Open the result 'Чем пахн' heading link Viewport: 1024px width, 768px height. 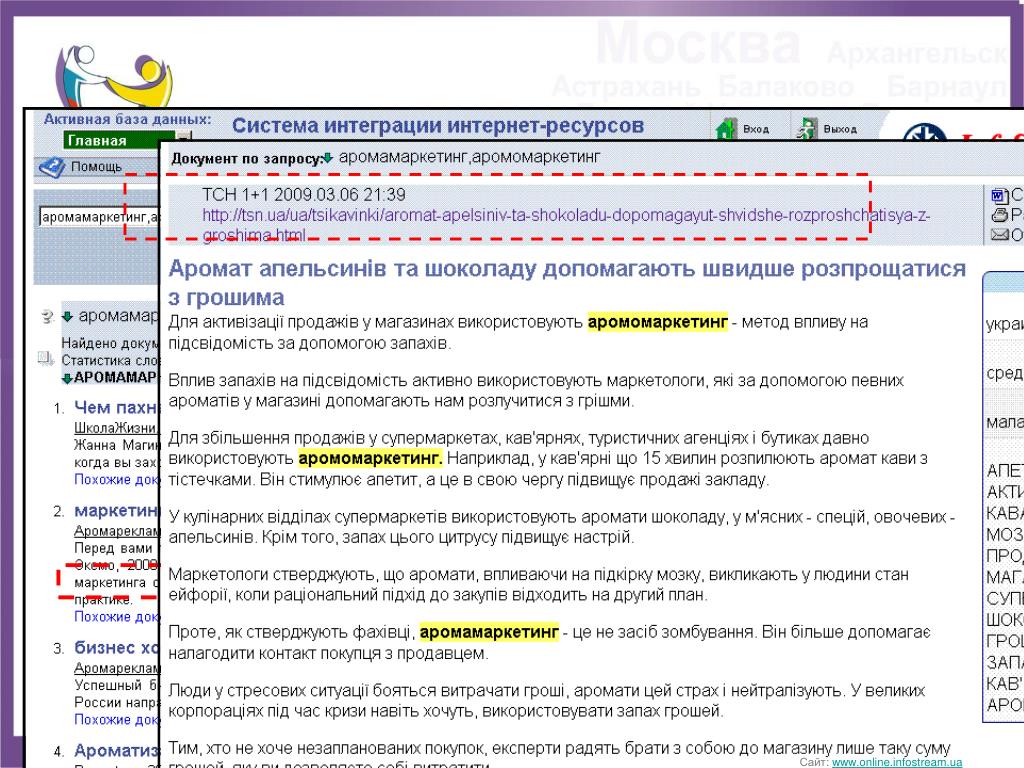116,408
